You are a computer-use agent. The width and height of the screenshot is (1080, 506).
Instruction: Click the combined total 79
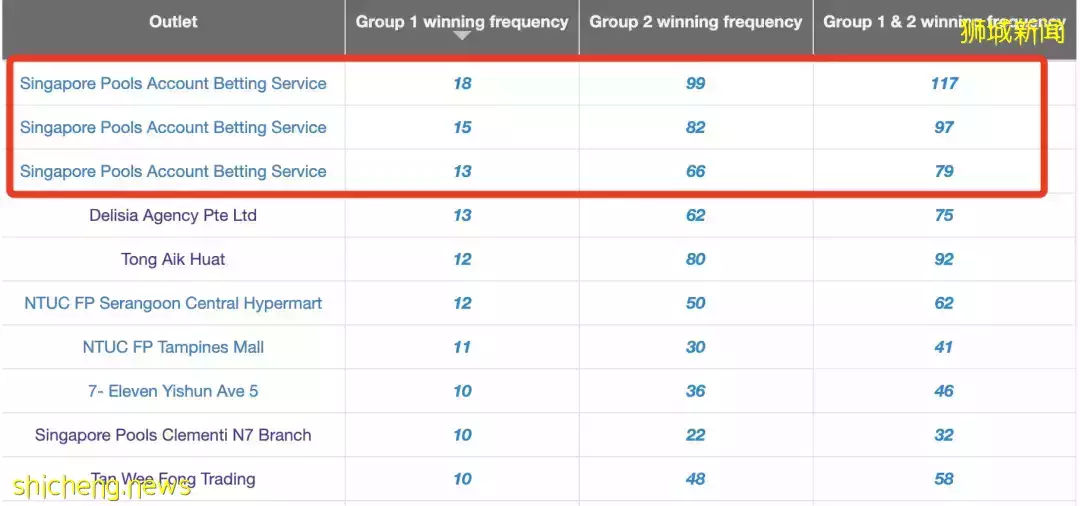(x=944, y=171)
